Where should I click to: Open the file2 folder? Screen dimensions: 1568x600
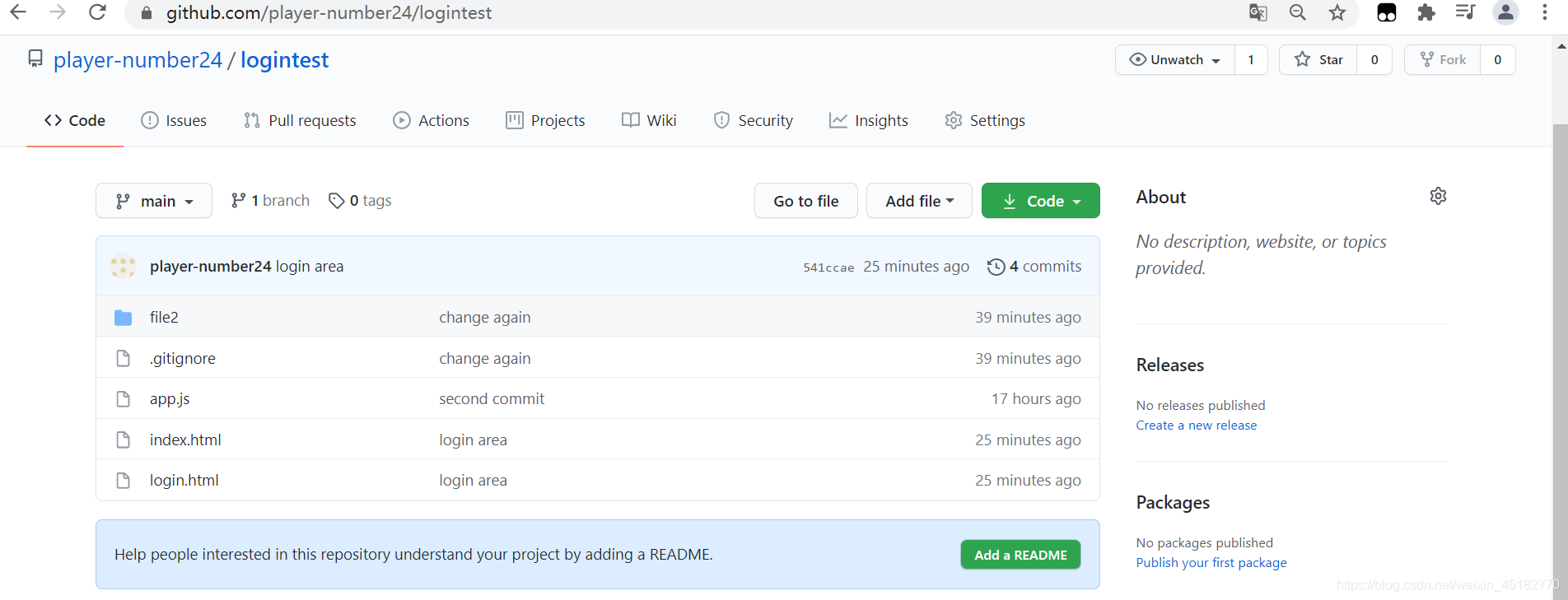pos(164,318)
